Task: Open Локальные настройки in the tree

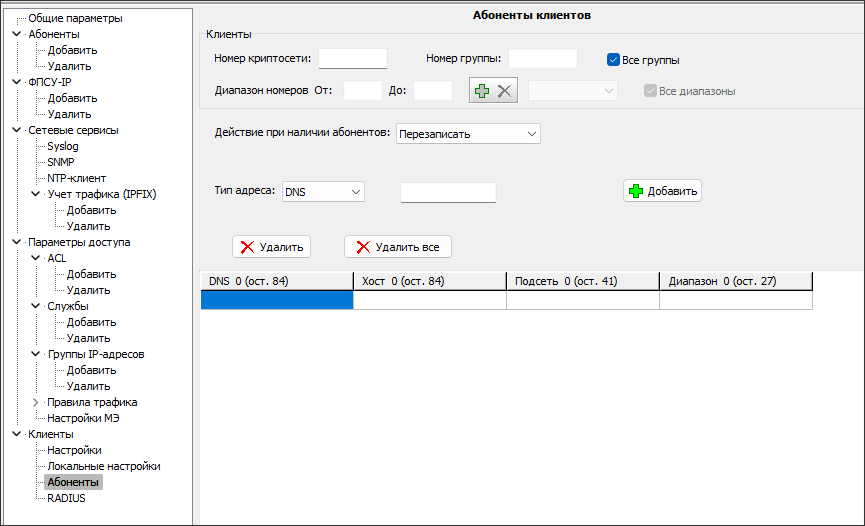Action: pos(103,466)
